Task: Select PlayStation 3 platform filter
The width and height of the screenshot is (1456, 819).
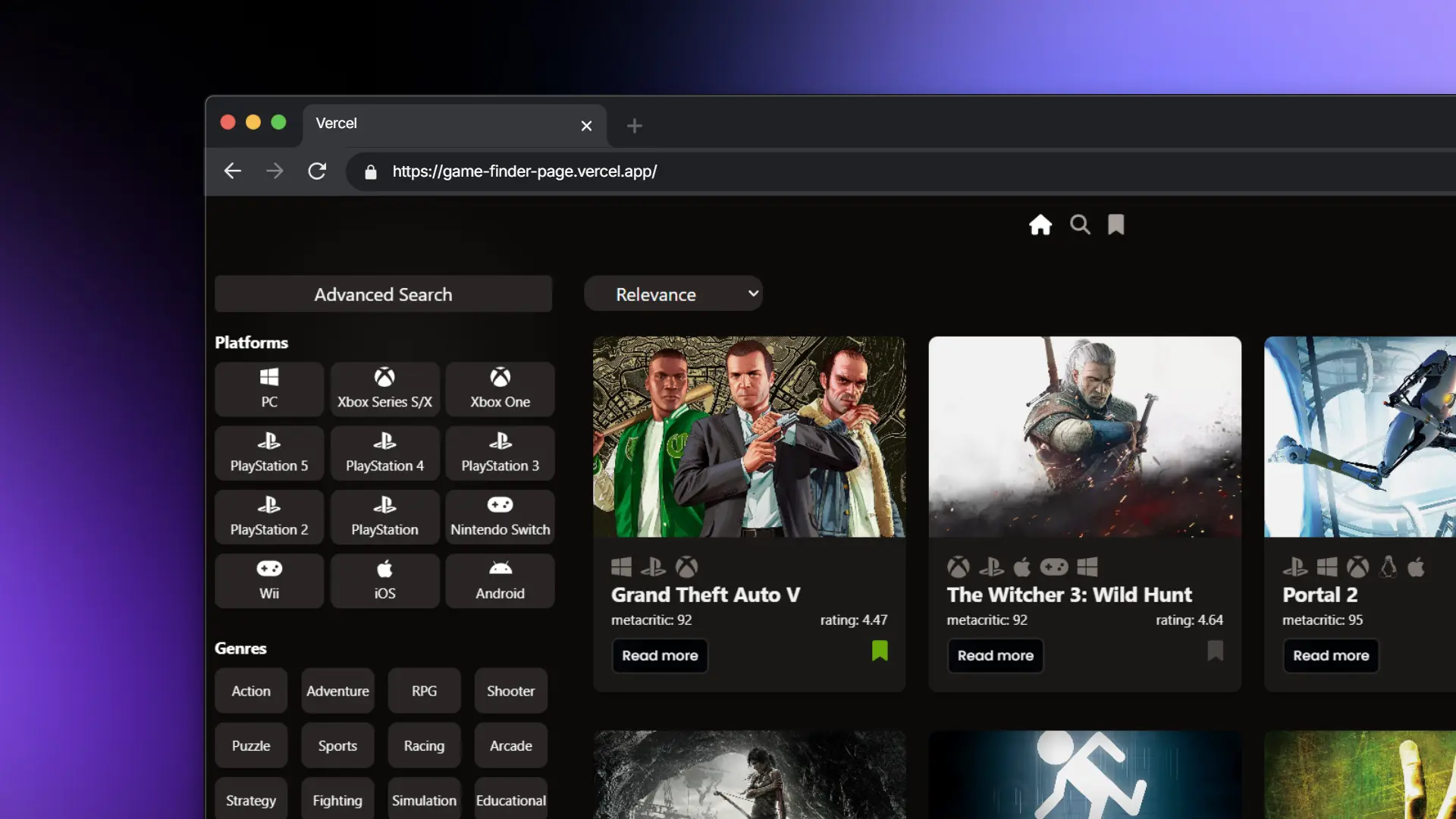Action: coord(500,453)
